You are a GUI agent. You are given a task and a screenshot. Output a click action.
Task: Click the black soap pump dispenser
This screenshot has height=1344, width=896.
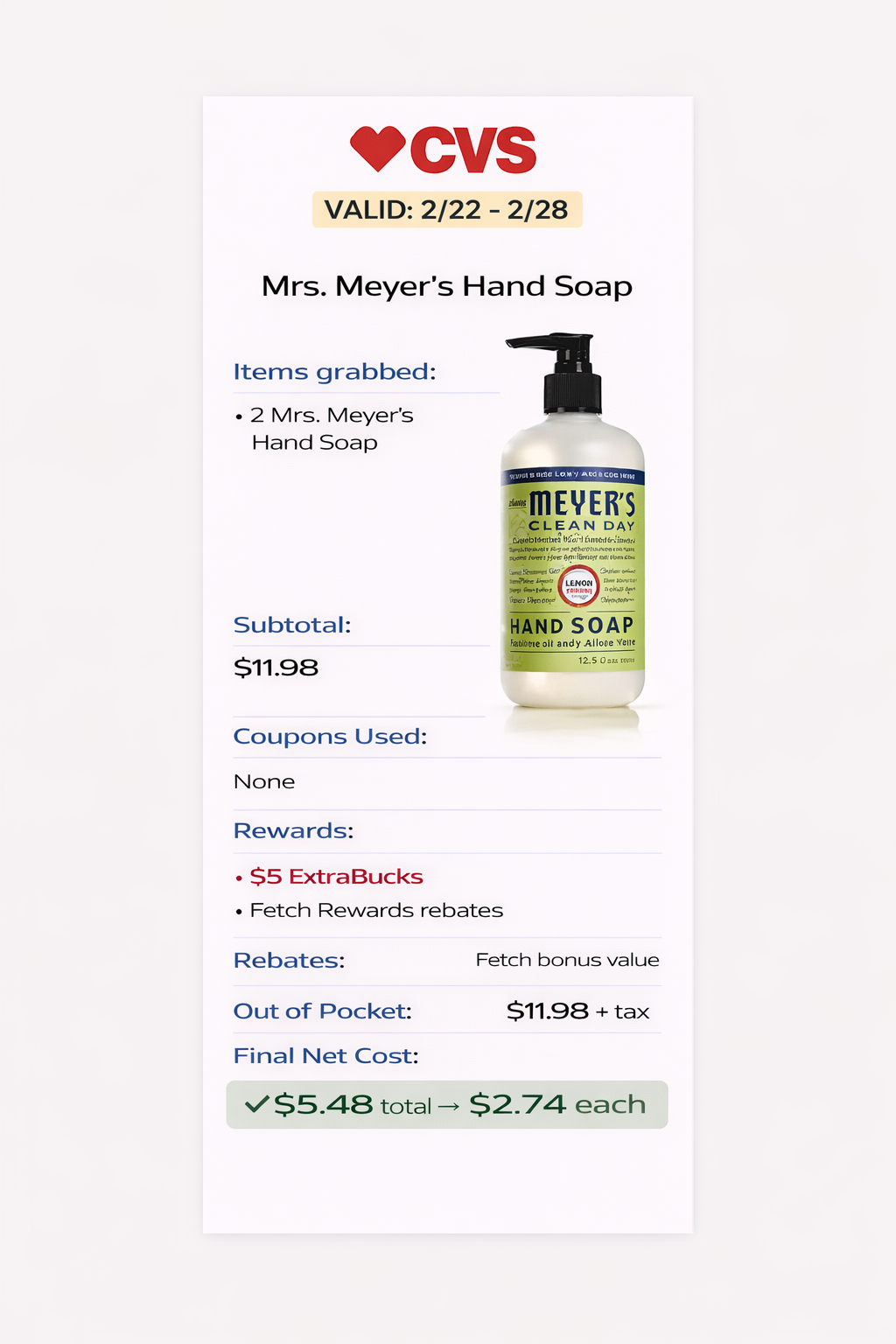tap(560, 372)
